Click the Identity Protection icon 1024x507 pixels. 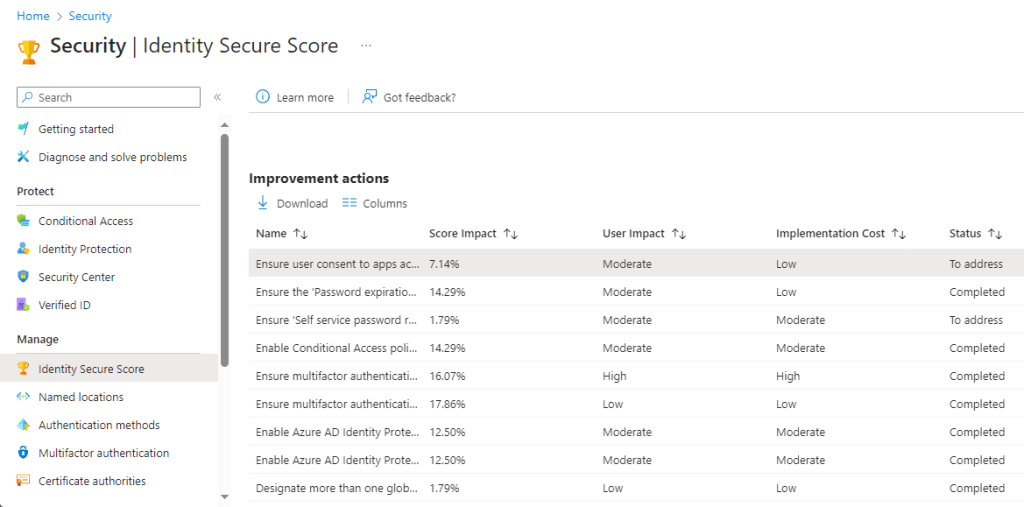click(24, 249)
